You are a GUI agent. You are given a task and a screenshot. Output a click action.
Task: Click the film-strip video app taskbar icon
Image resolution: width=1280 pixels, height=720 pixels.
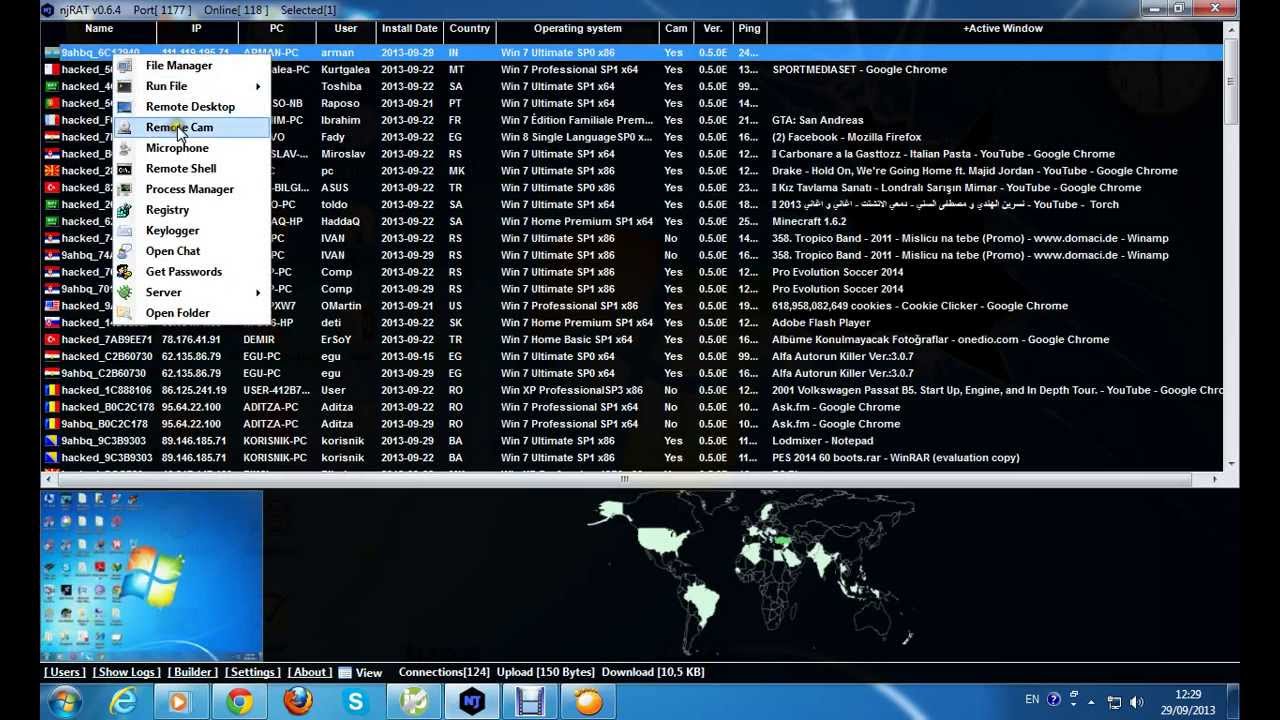click(x=530, y=701)
